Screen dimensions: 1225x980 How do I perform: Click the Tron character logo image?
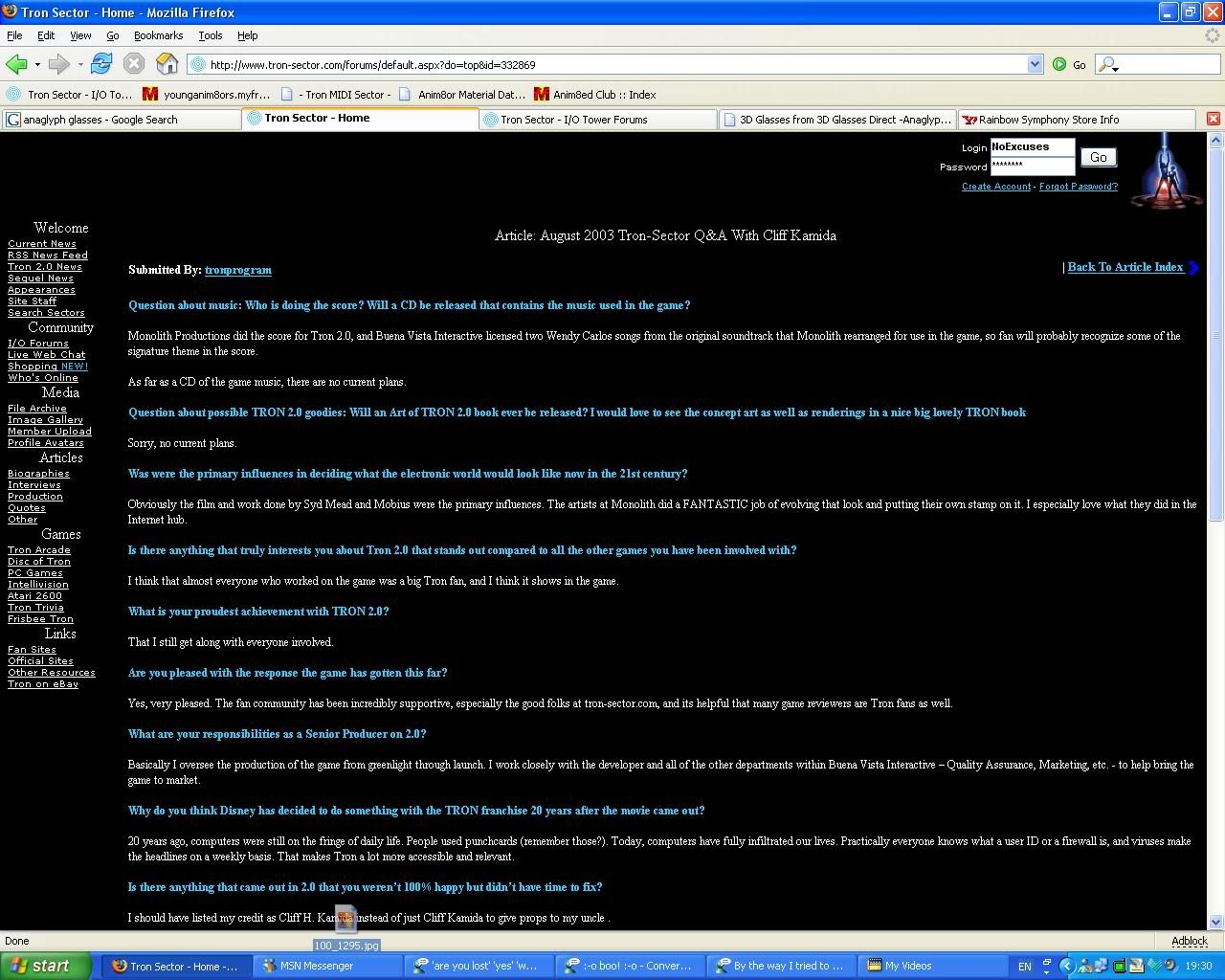coord(1164,171)
